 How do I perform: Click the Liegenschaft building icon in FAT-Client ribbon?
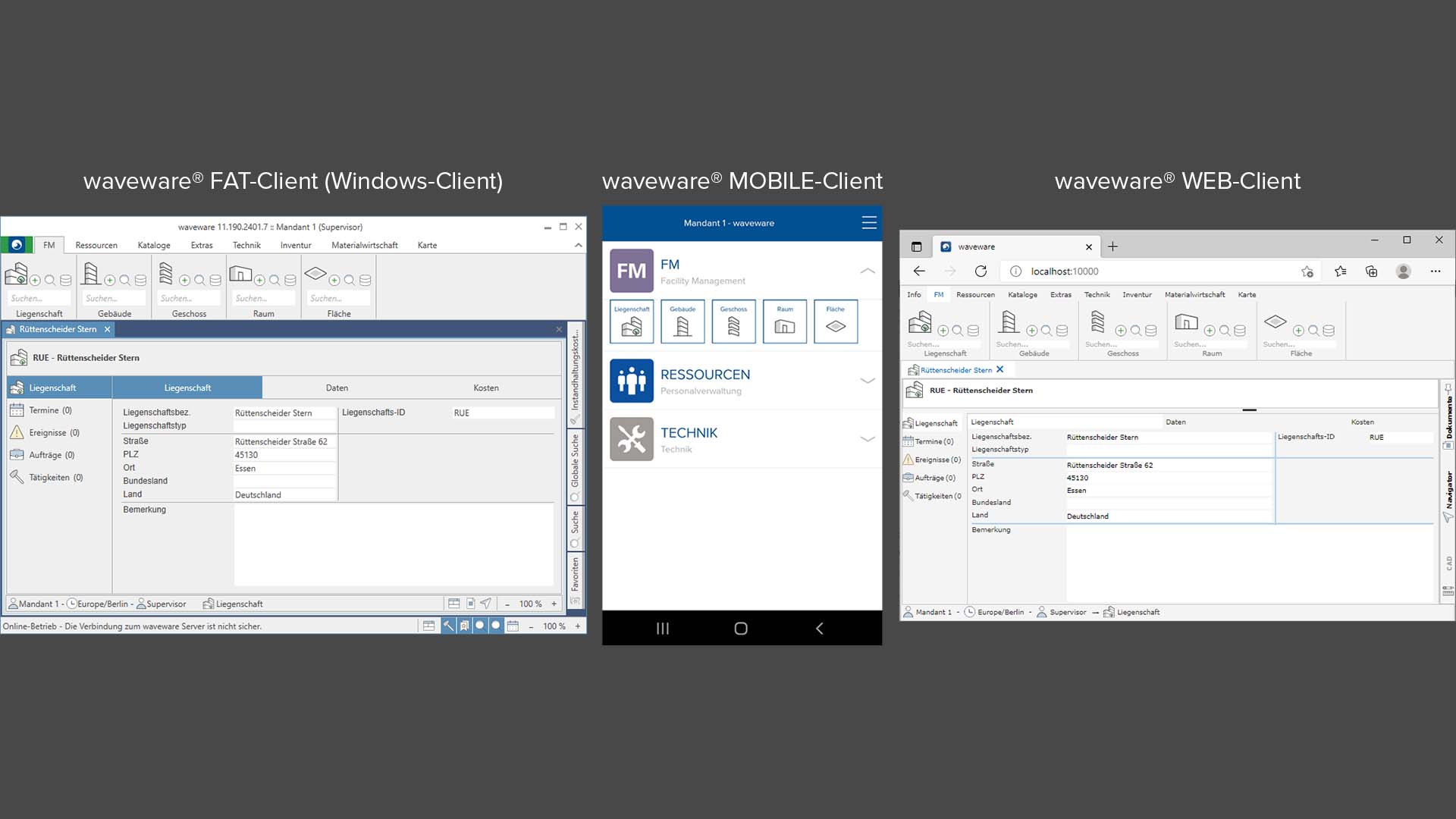(16, 274)
